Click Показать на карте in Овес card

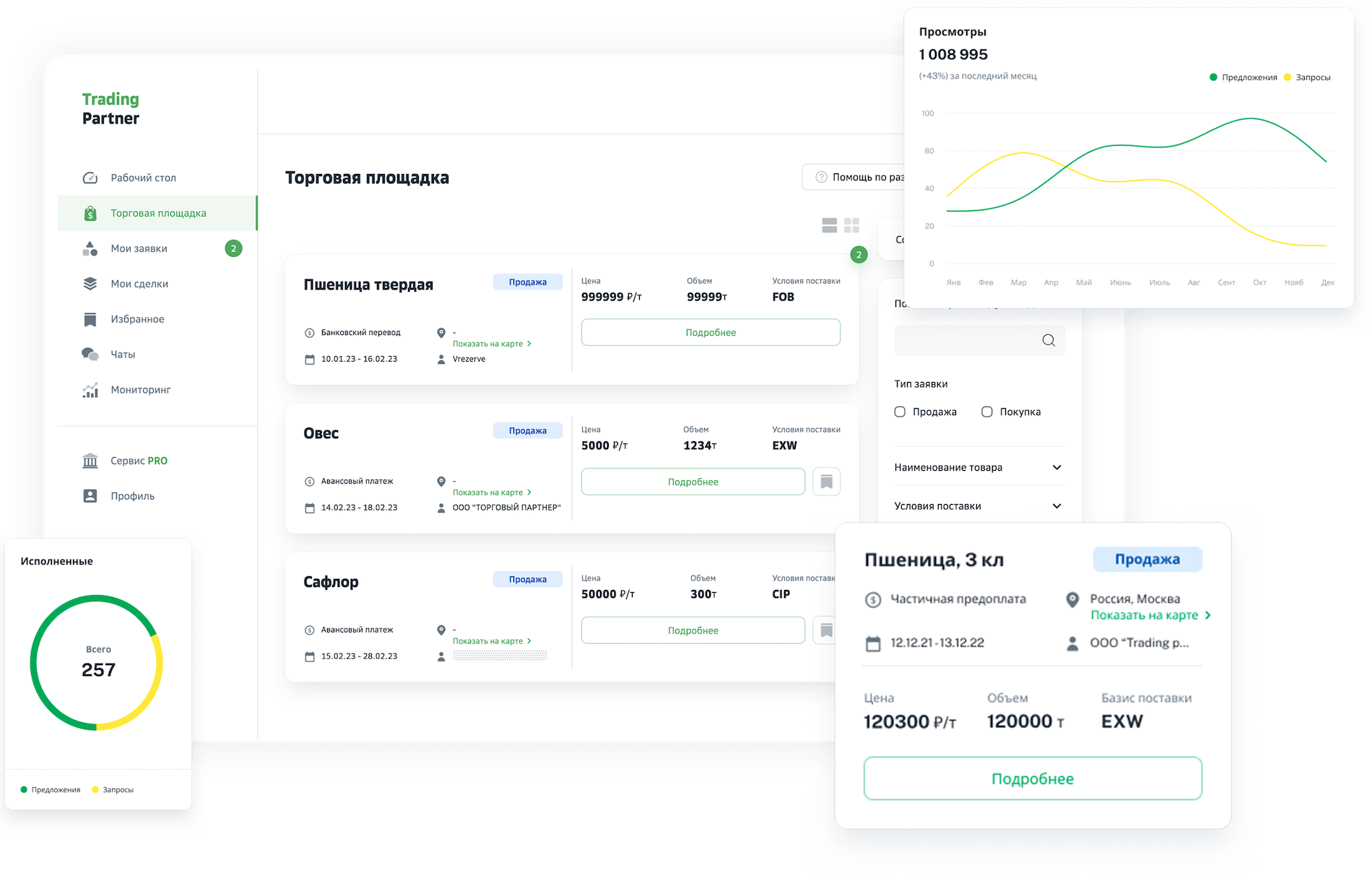pos(492,492)
